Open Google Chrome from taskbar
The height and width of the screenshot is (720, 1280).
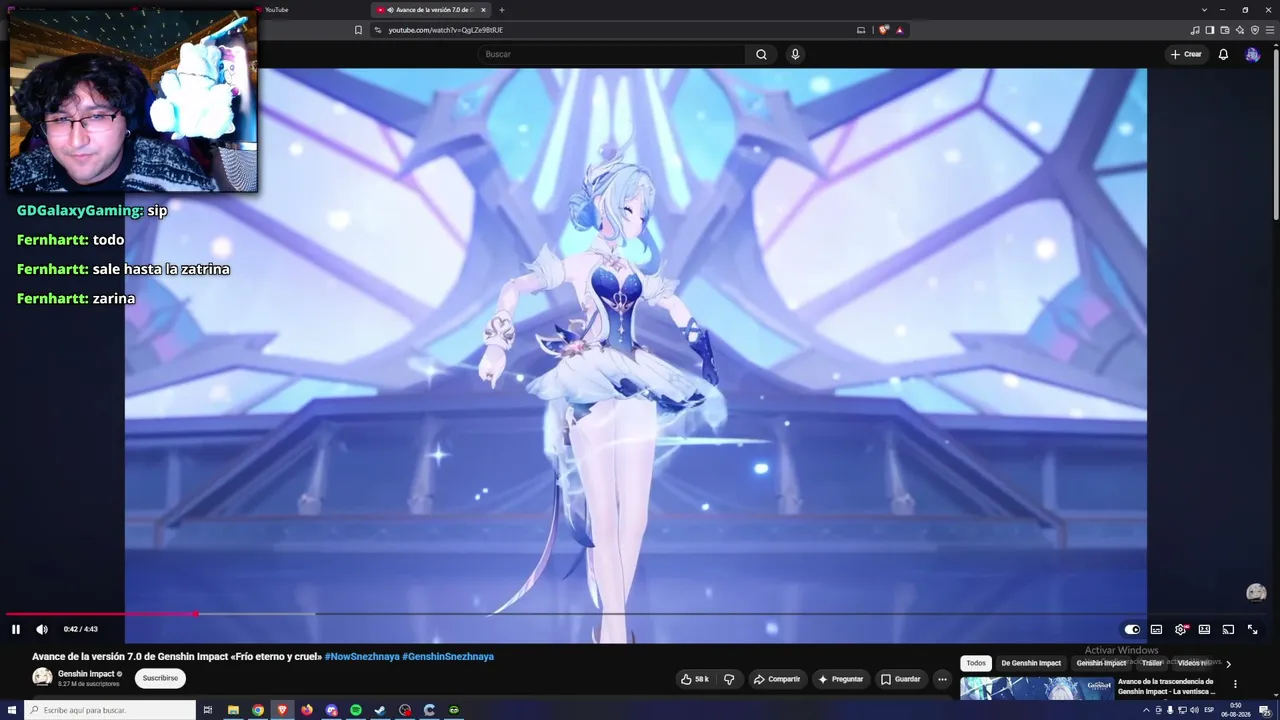pos(258,710)
